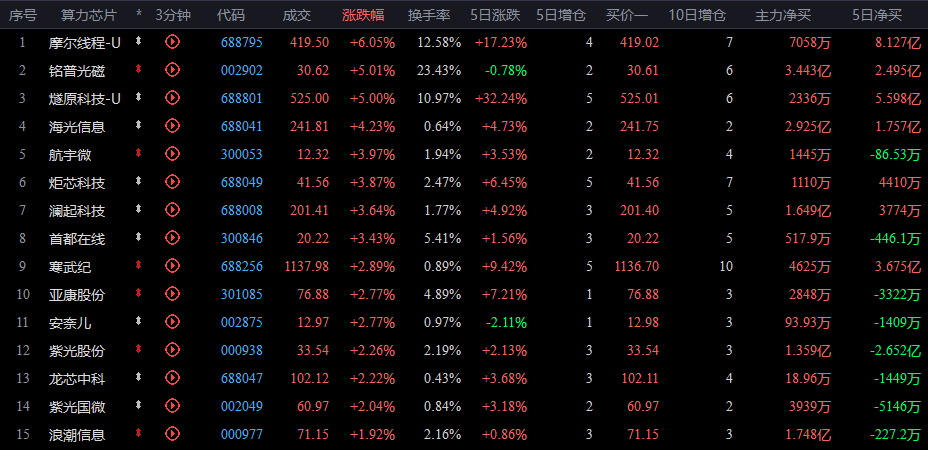
Task: Open 3-minute chart icon for 炬芯科技
Action: click(x=172, y=182)
